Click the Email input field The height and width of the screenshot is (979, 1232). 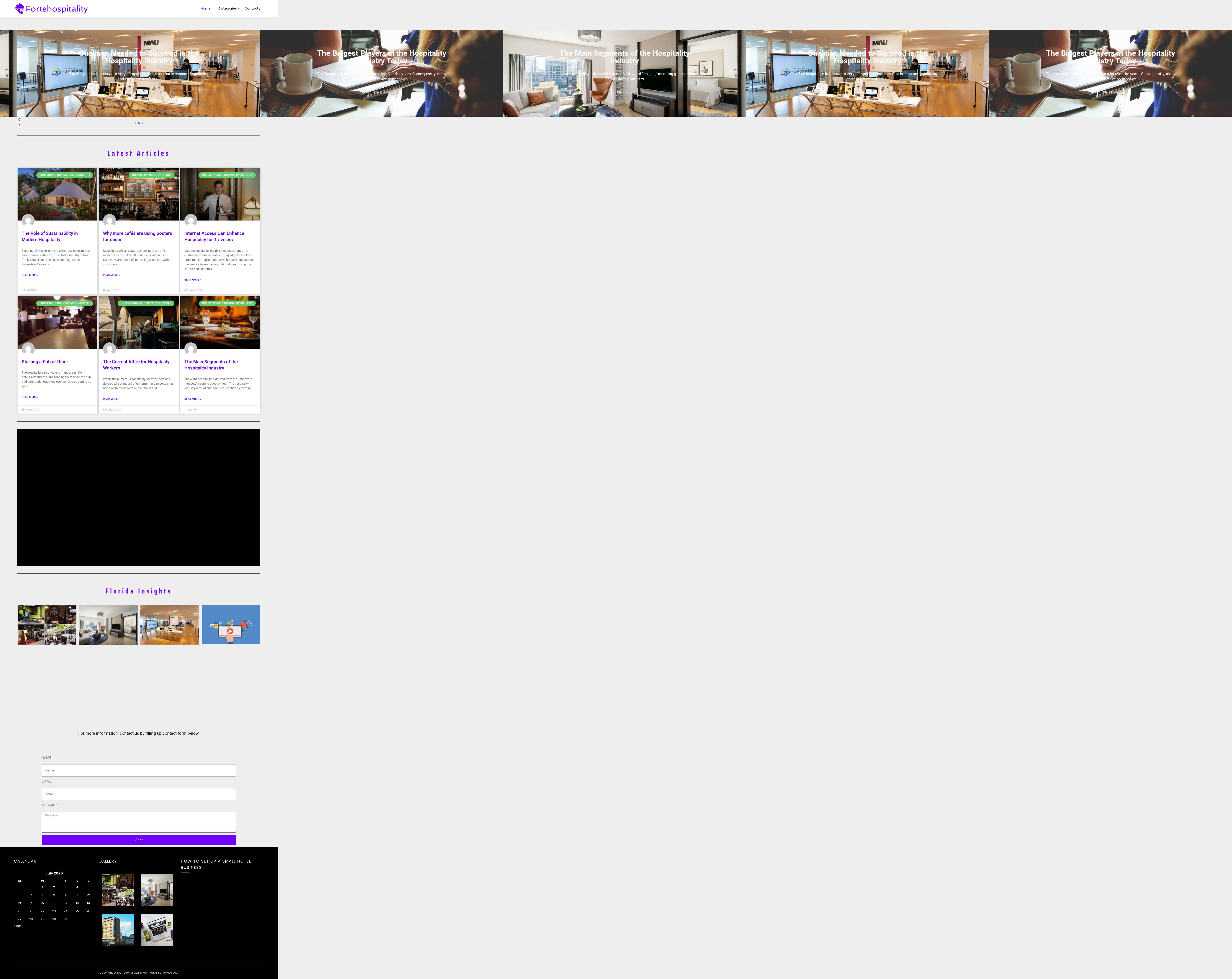(139, 794)
